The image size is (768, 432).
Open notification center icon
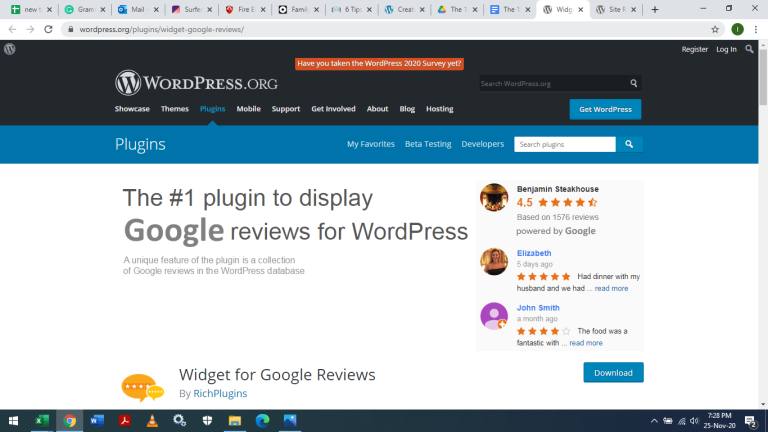pyautogui.click(x=750, y=421)
